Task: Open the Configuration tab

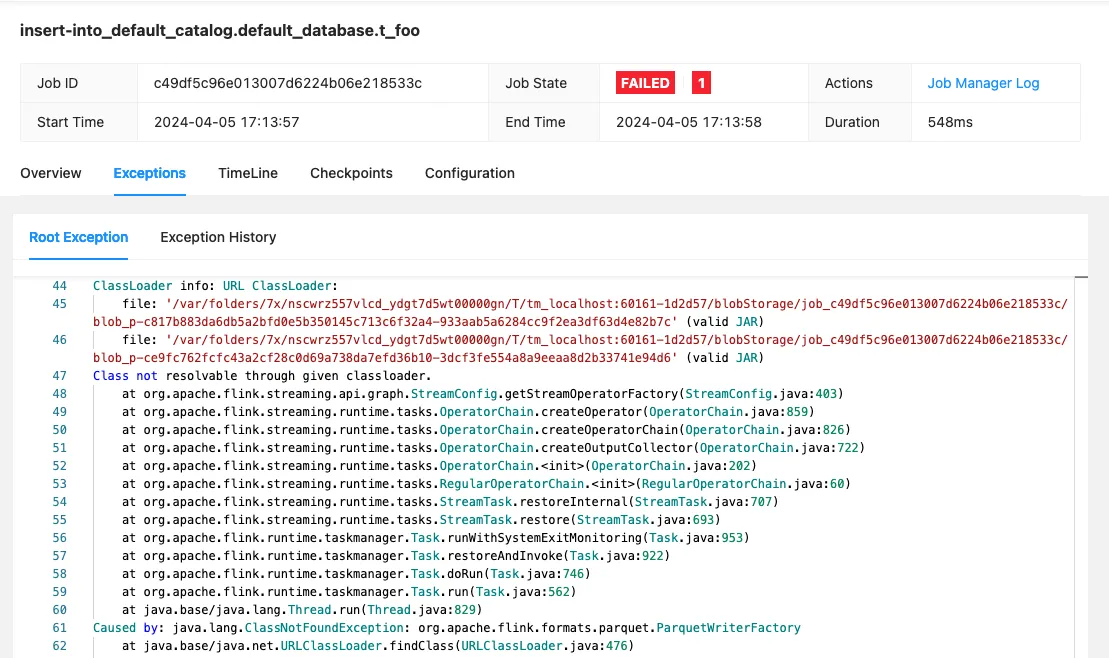Action: [x=469, y=173]
